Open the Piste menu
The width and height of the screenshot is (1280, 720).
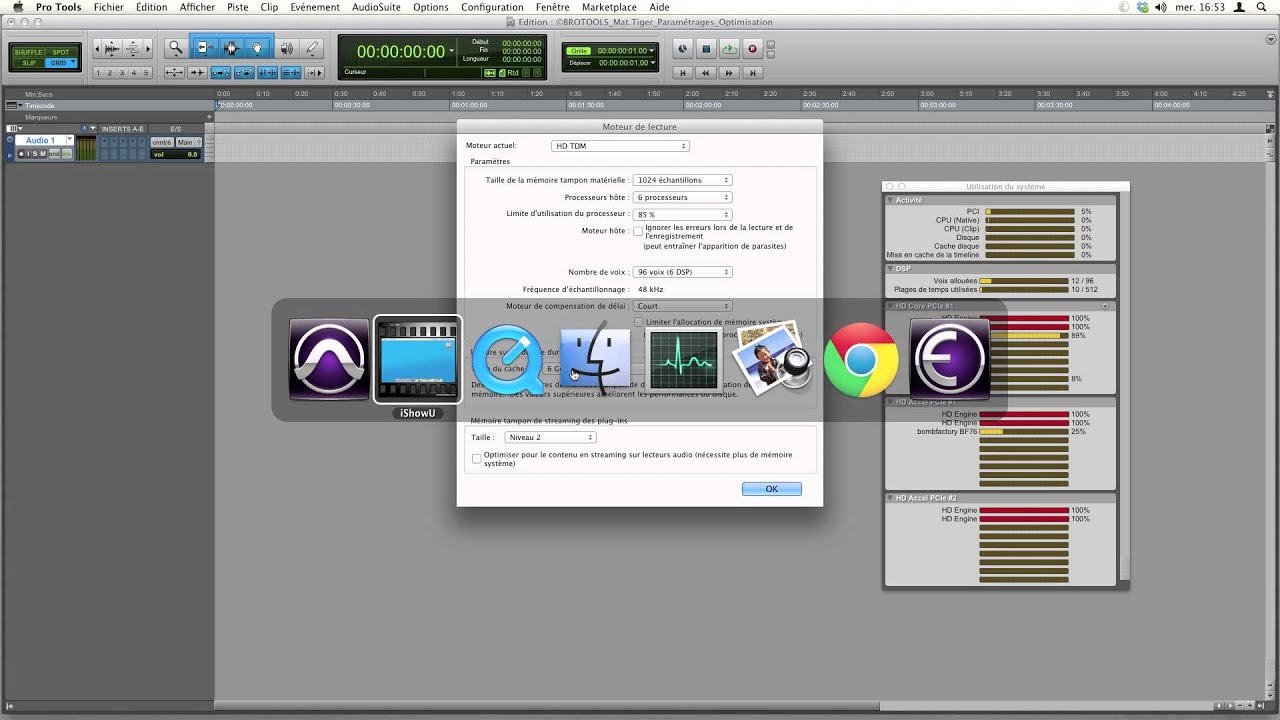pos(237,7)
